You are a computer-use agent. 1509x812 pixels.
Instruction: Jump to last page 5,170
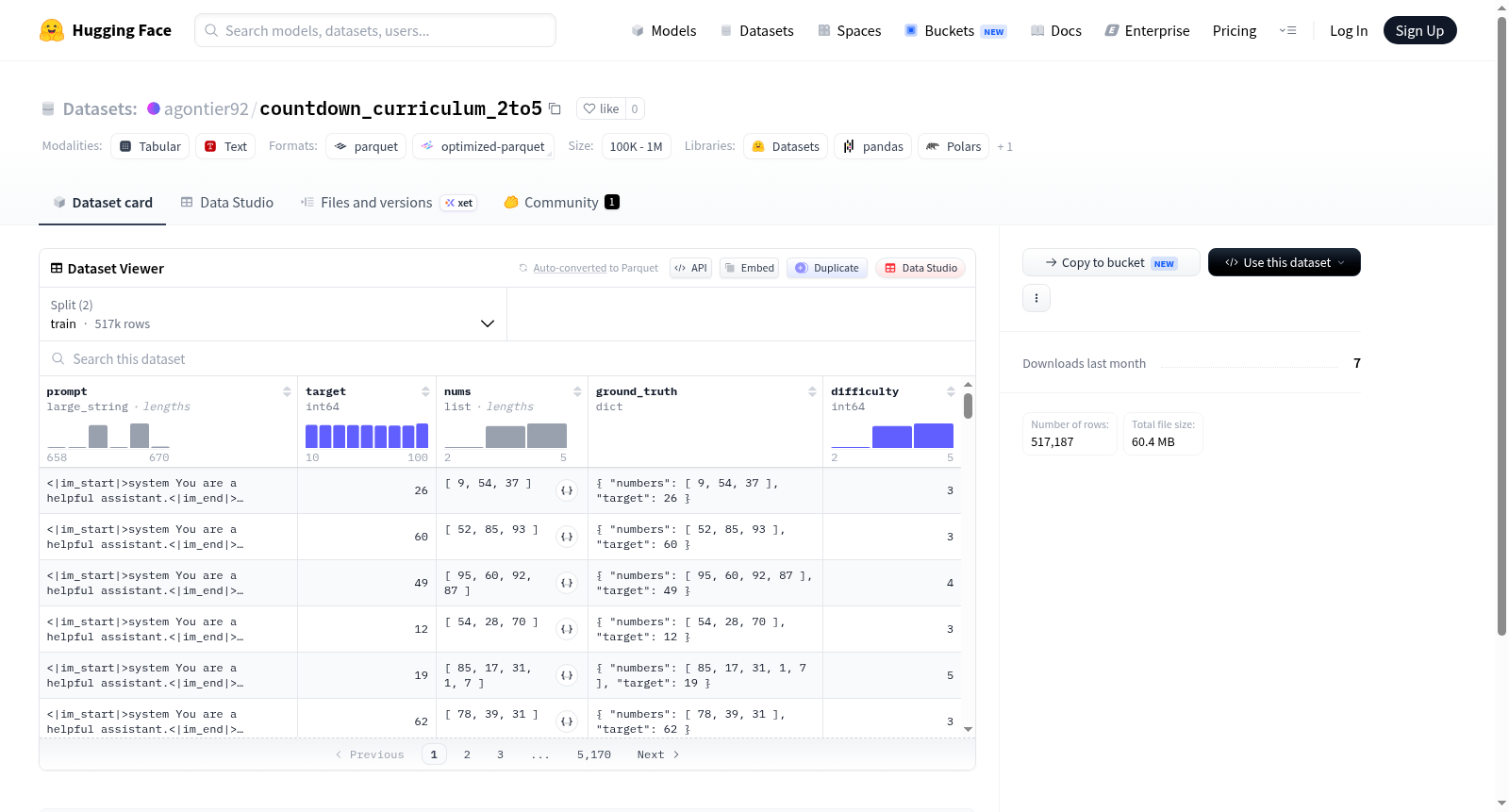[x=594, y=754]
